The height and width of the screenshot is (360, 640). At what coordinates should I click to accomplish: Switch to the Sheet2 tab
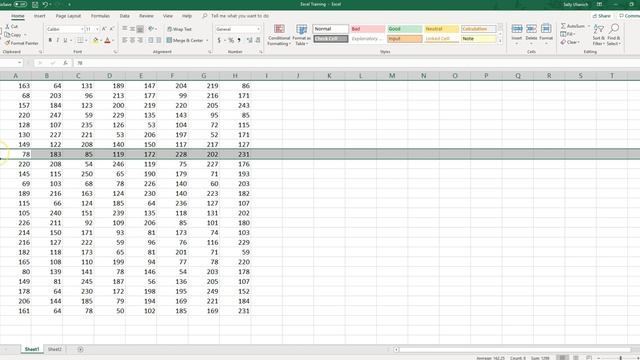click(55, 349)
